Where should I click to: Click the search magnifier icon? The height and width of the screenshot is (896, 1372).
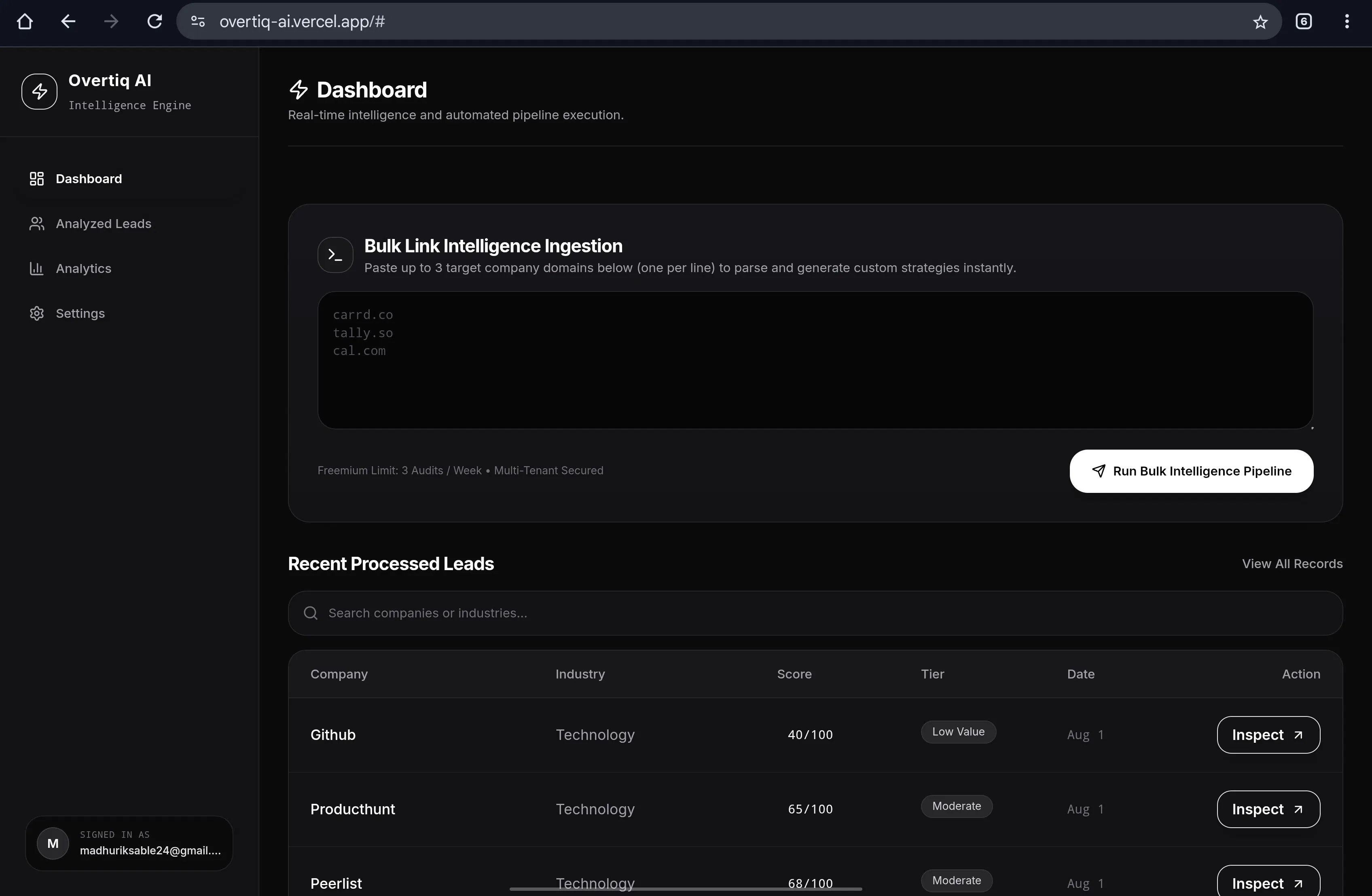point(311,613)
